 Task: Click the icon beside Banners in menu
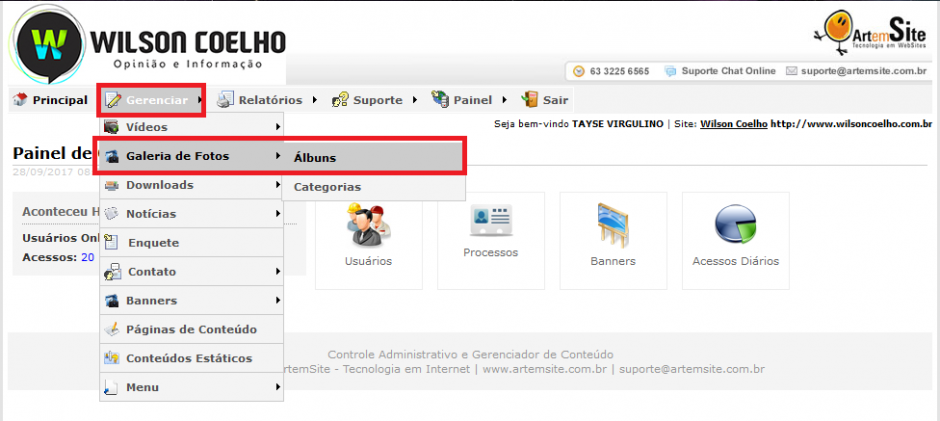(x=112, y=300)
